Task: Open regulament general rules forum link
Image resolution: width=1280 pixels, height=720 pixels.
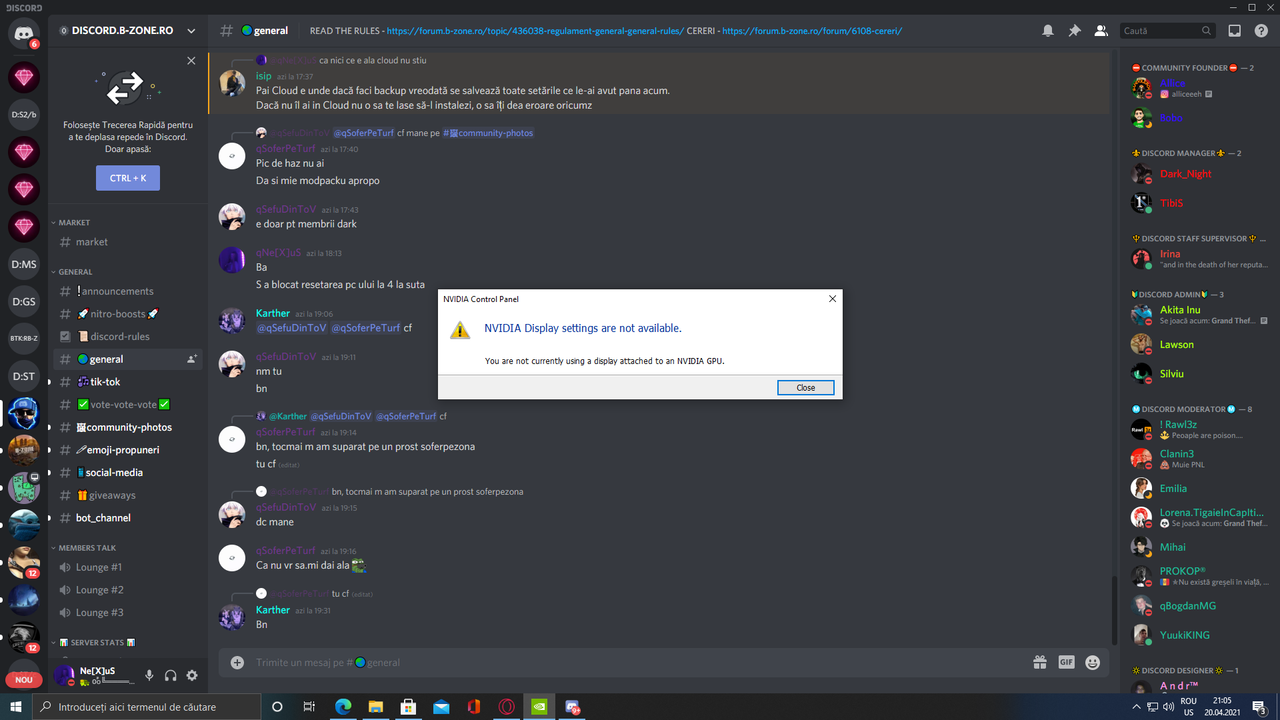Action: point(535,31)
